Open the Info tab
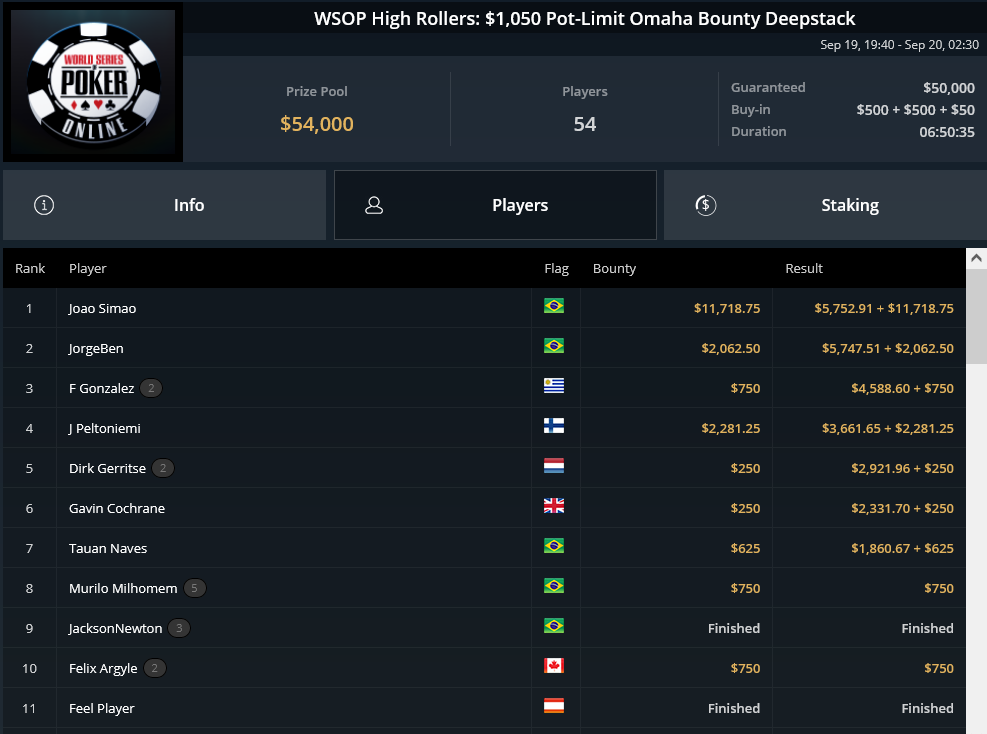 (164, 205)
